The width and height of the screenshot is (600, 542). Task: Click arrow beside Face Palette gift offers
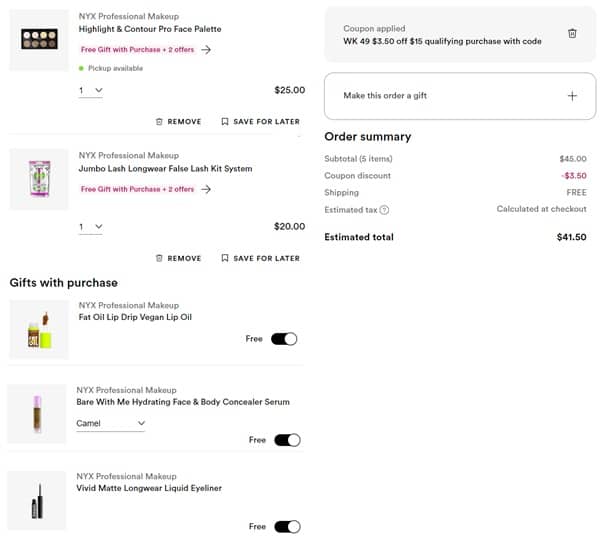point(206,49)
